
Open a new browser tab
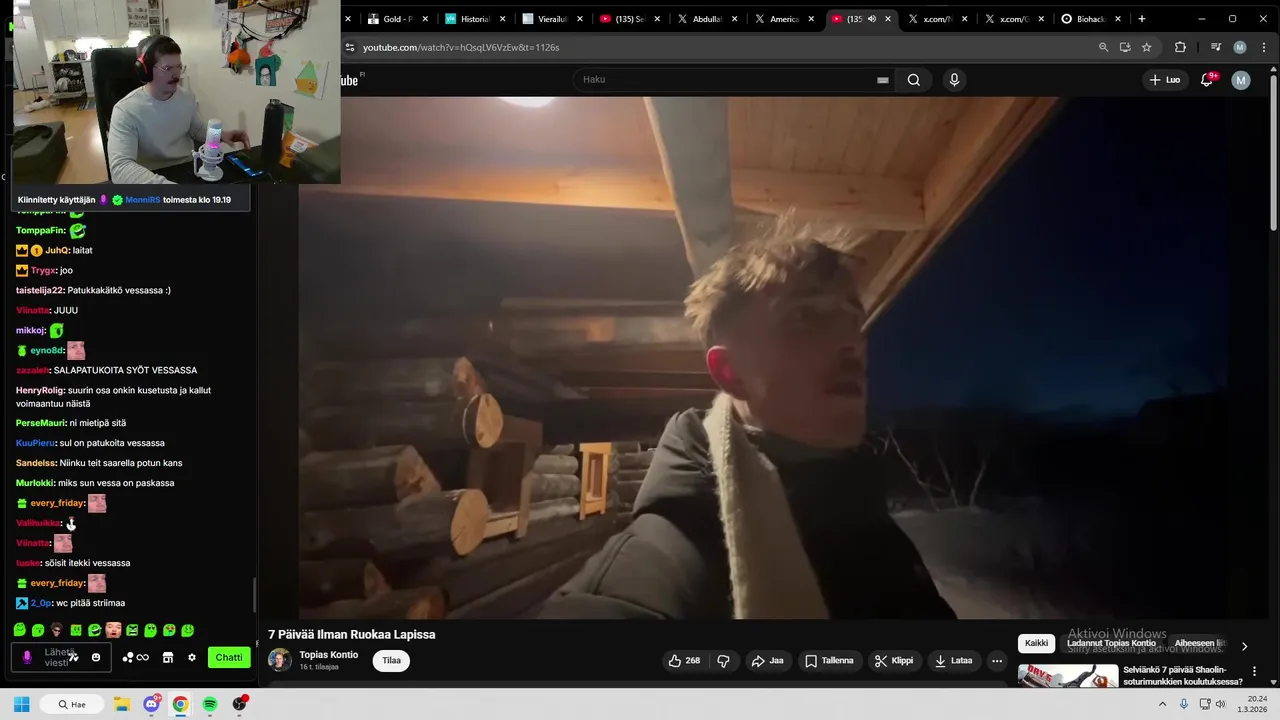tap(1141, 19)
